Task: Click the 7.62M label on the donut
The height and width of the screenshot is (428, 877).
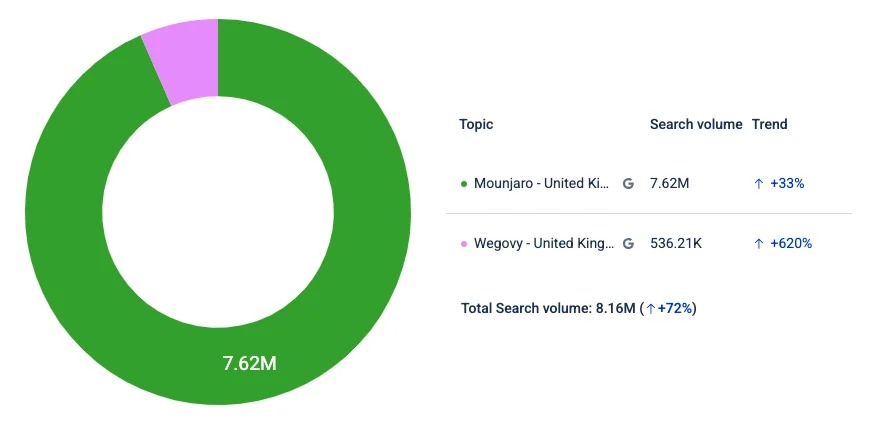Action: pyautogui.click(x=249, y=363)
